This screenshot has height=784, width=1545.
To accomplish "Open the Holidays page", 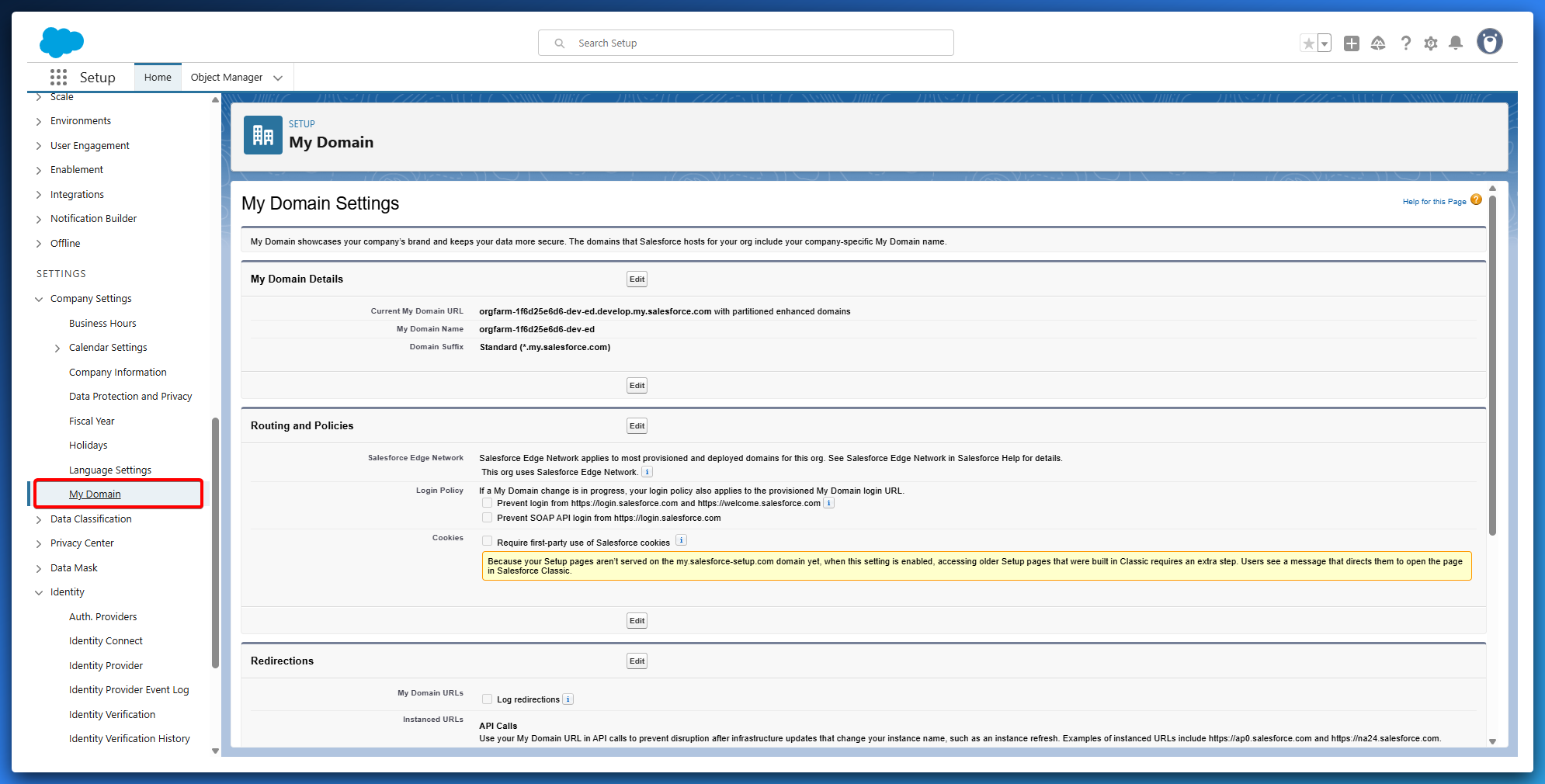I will point(89,445).
